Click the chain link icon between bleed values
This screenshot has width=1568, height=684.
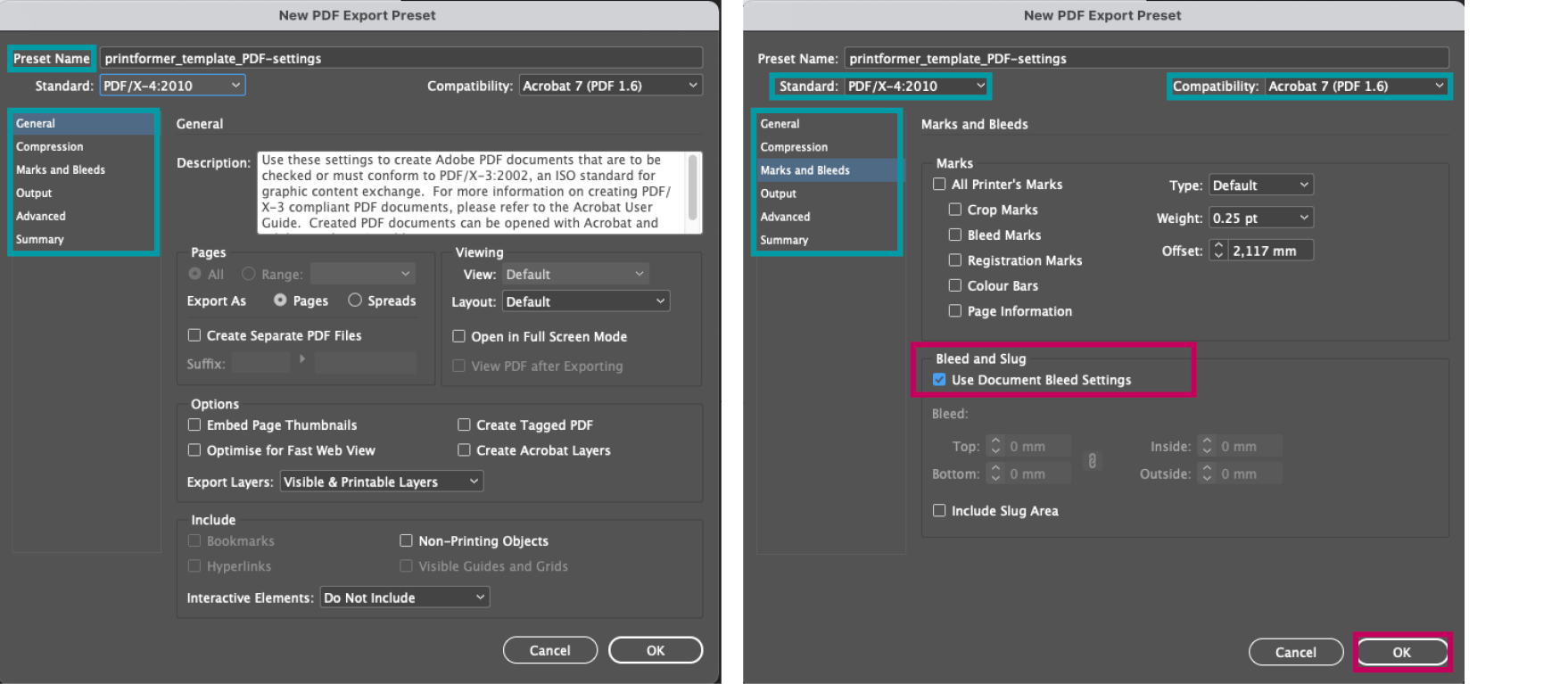click(x=1092, y=461)
